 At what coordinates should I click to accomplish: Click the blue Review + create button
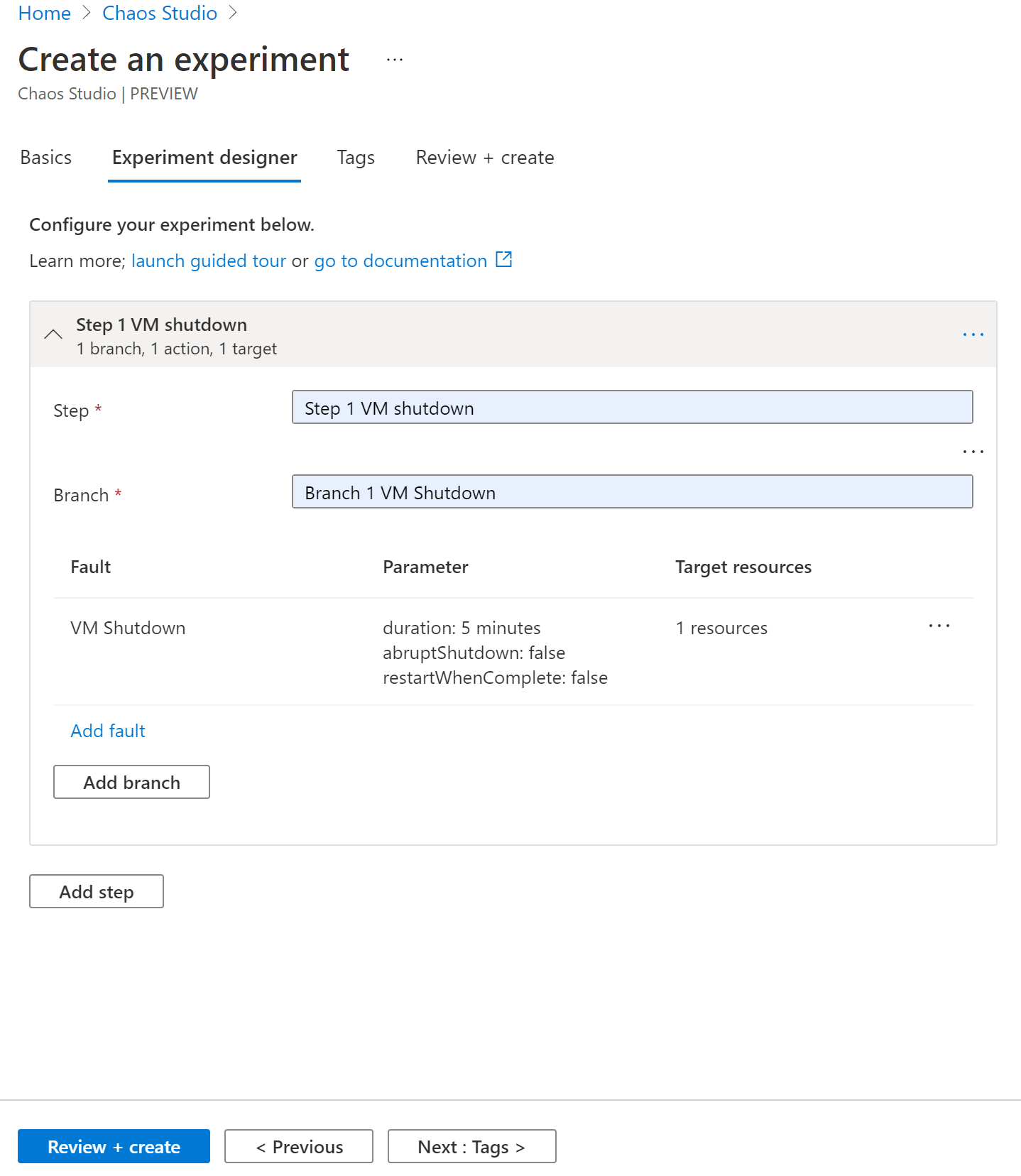pos(114,1146)
